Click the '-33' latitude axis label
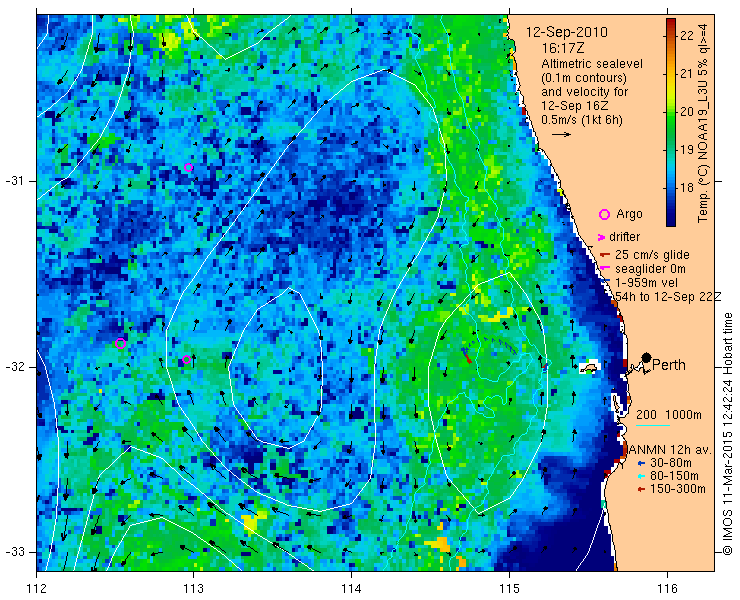The height and width of the screenshot is (600, 740). point(14,552)
